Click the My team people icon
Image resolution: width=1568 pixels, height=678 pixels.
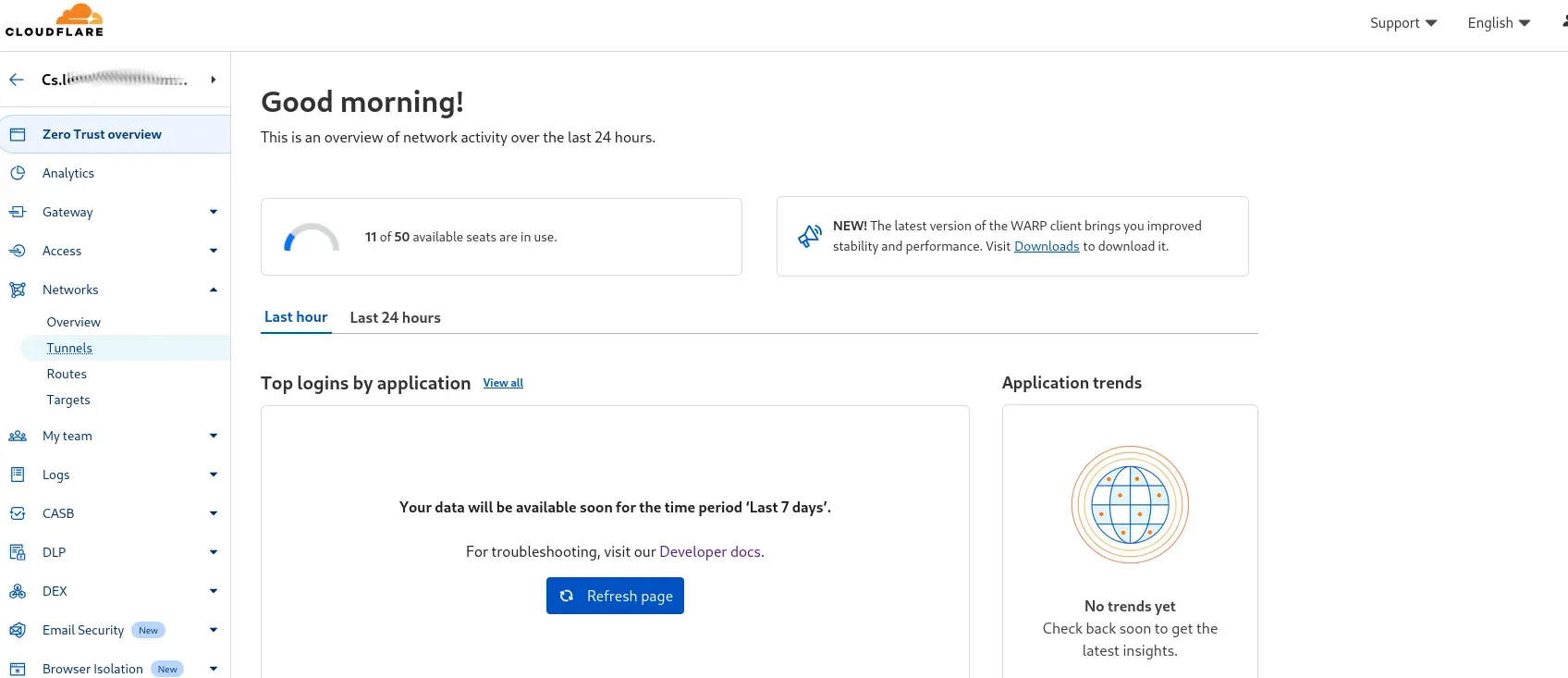[18, 436]
